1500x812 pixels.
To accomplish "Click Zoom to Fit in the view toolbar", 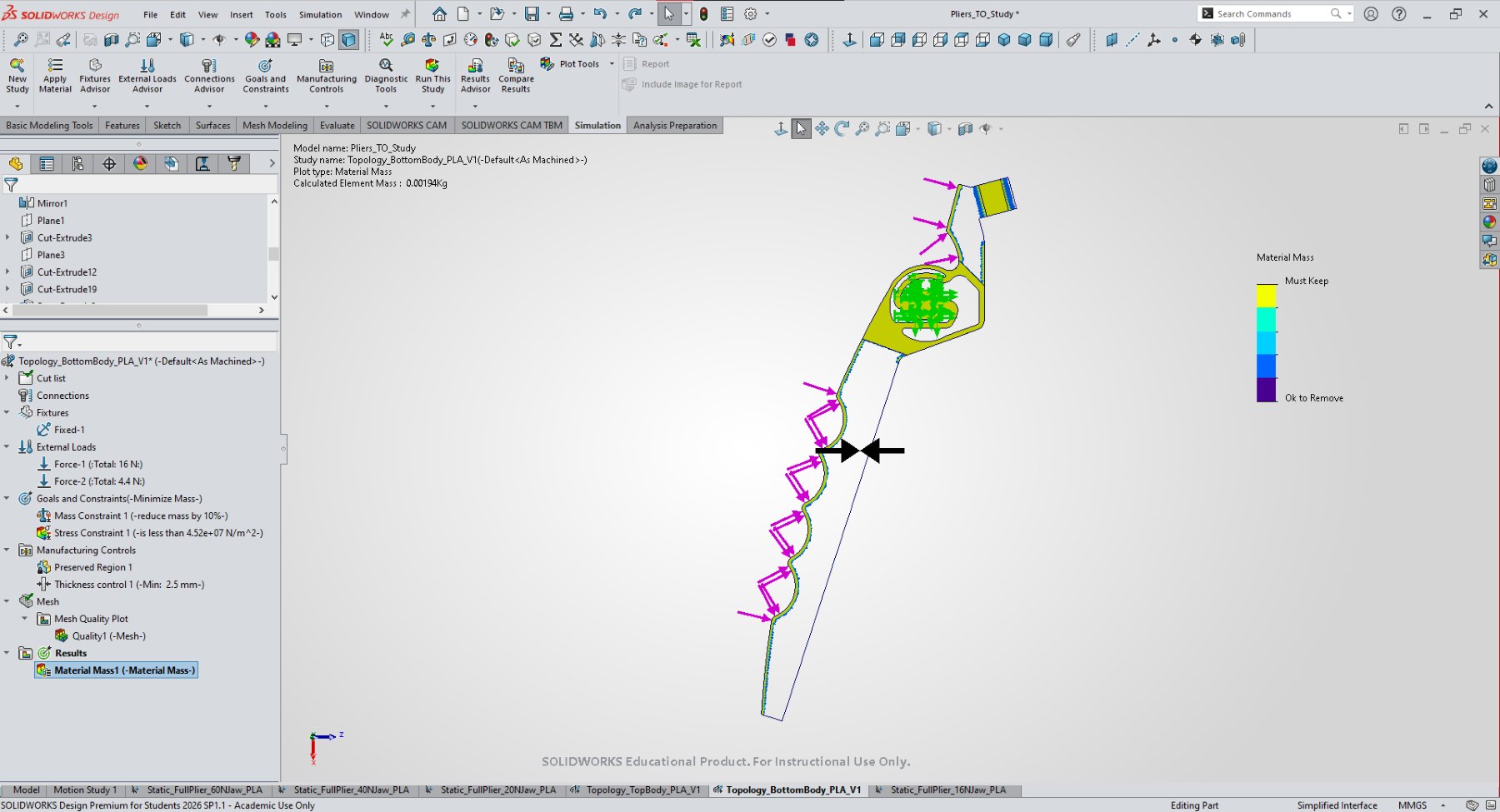I will pos(862,128).
